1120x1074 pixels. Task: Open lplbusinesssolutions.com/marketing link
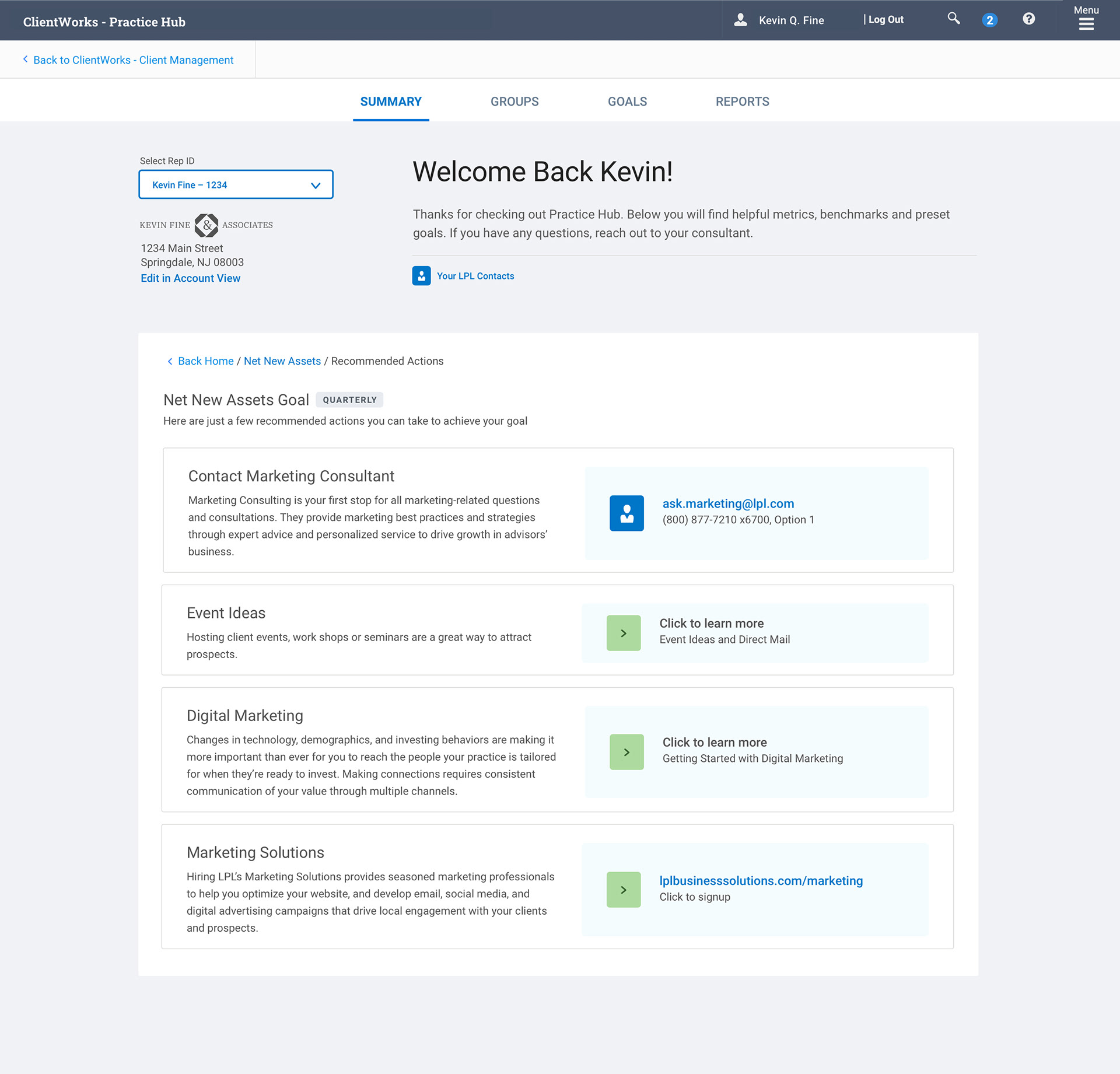point(761,881)
